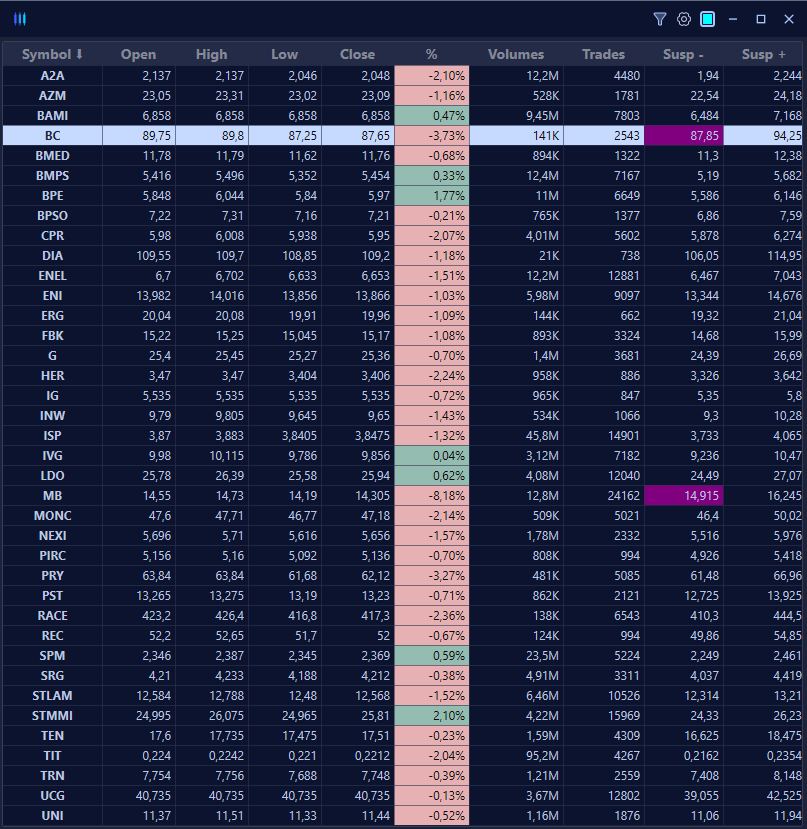
Task: Click BC purple Susp - cell 87,85
Action: click(683, 136)
